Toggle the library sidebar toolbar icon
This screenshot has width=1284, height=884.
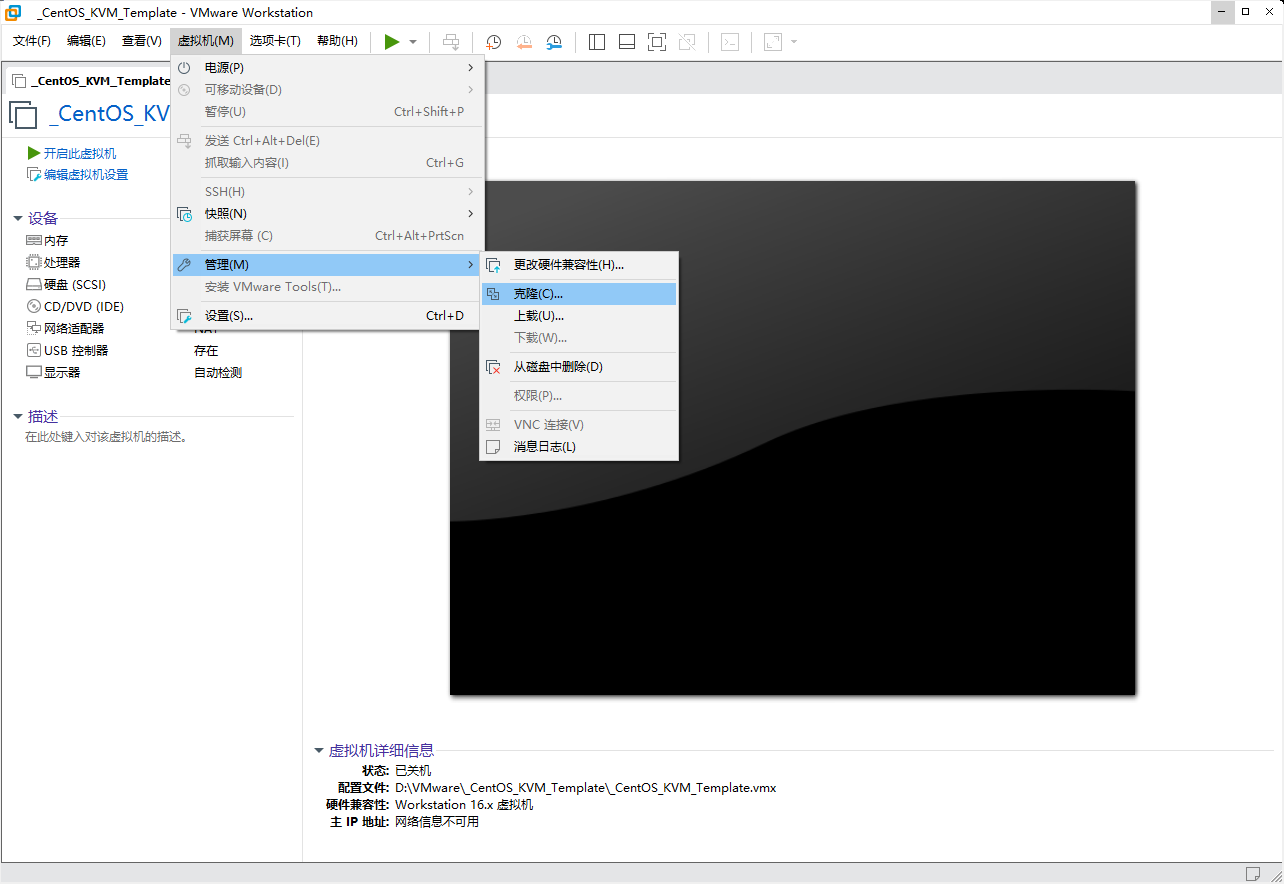point(597,41)
